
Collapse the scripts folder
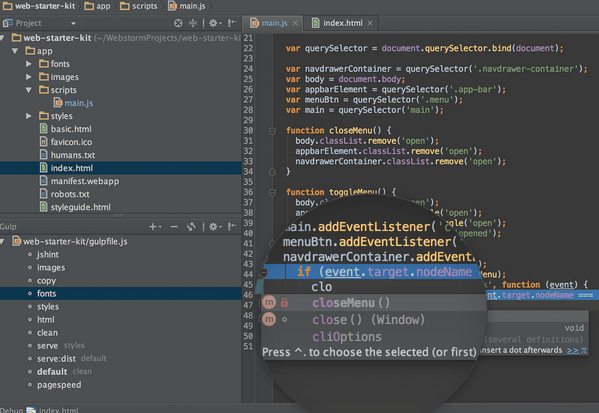(29, 90)
